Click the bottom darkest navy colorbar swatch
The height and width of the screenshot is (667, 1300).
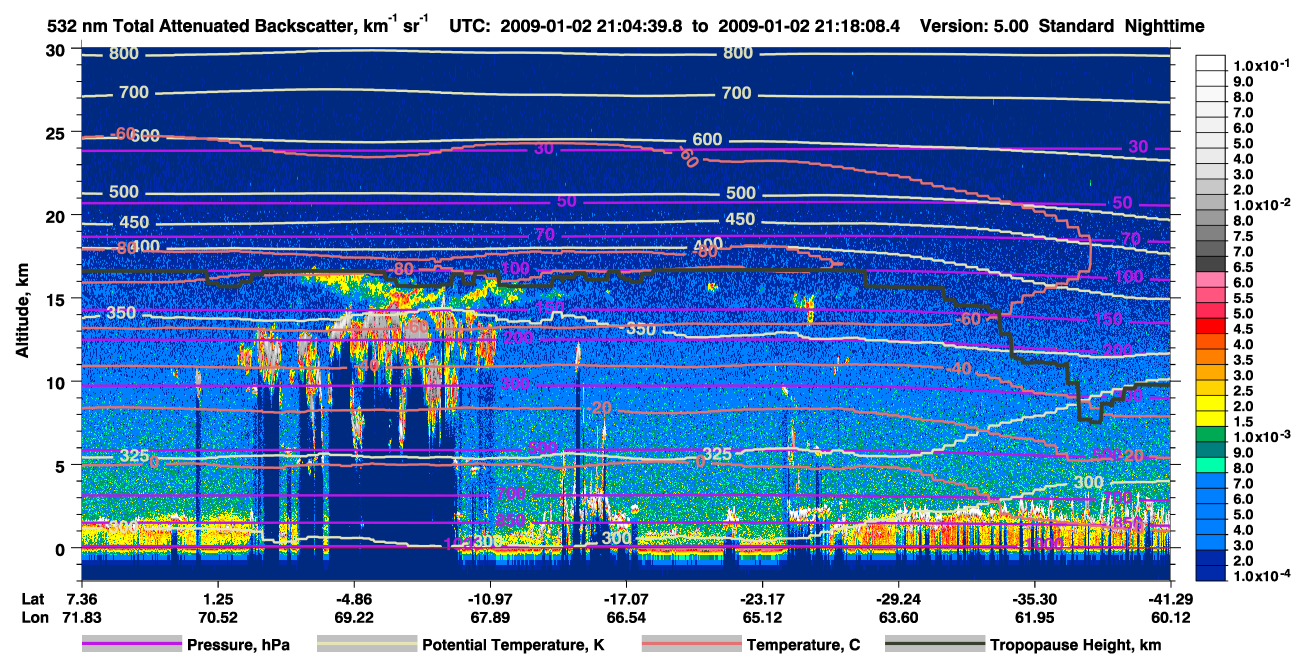1211,574
